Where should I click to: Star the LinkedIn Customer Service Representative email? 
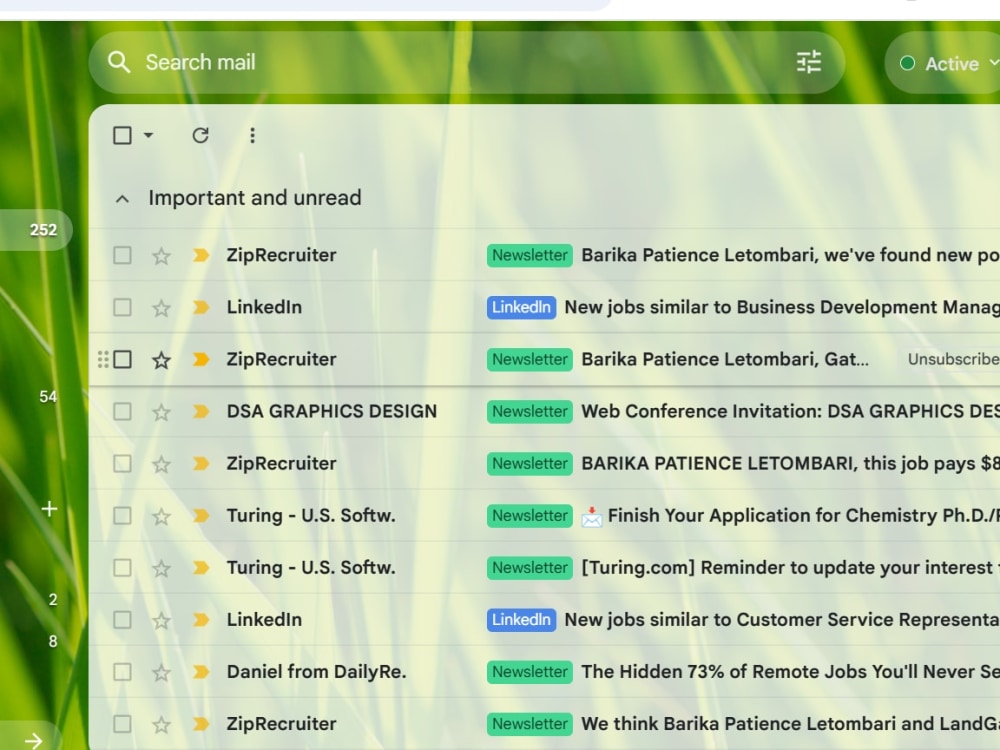[161, 621]
